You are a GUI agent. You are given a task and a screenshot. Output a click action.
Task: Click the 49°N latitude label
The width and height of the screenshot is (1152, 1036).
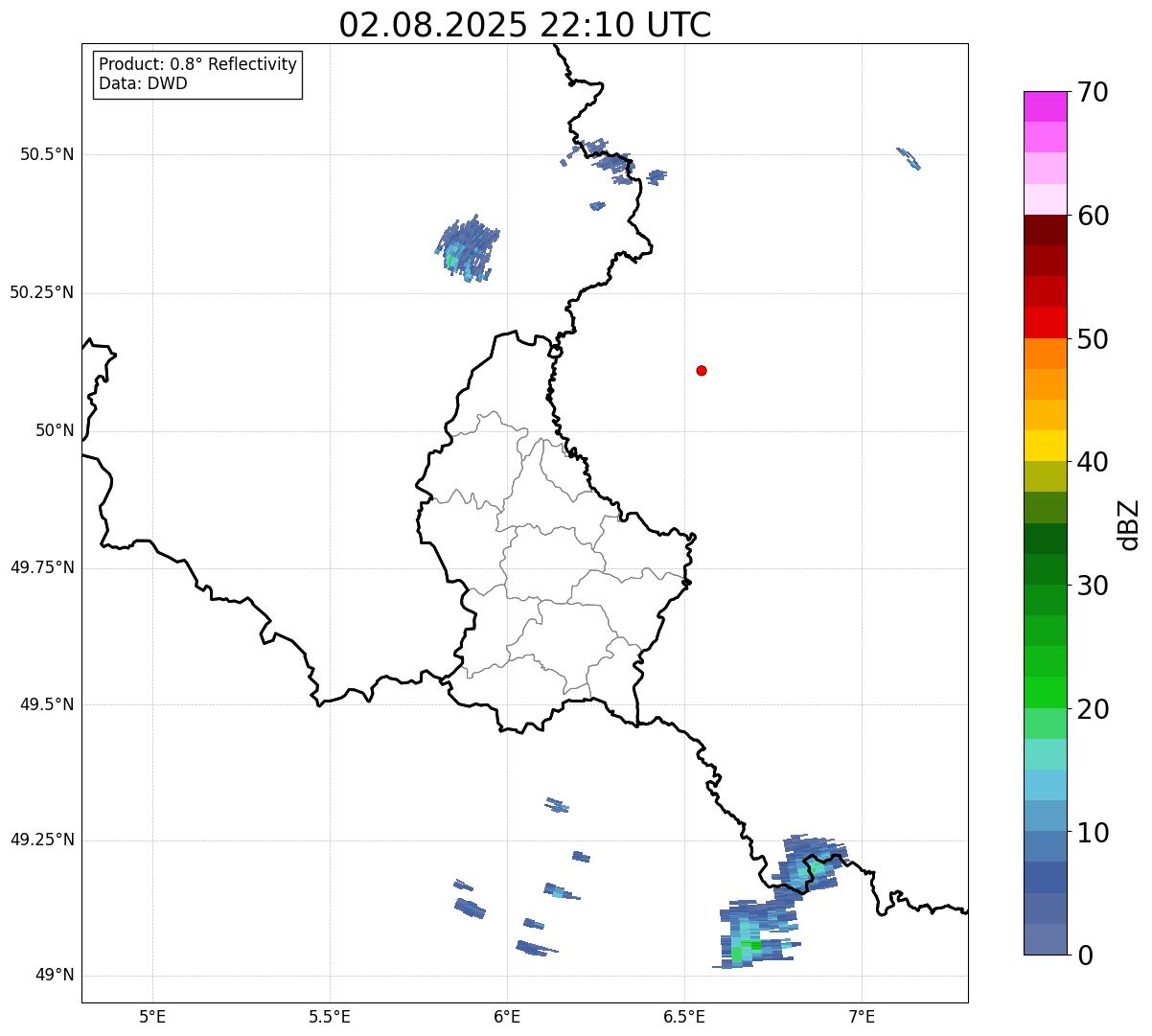pos(55,976)
